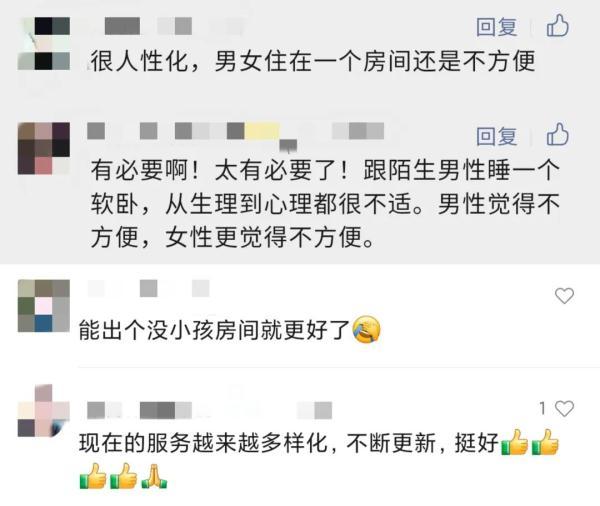Open avatar of 现在的服务 commenter
The image size is (600, 506).
tap(44, 411)
